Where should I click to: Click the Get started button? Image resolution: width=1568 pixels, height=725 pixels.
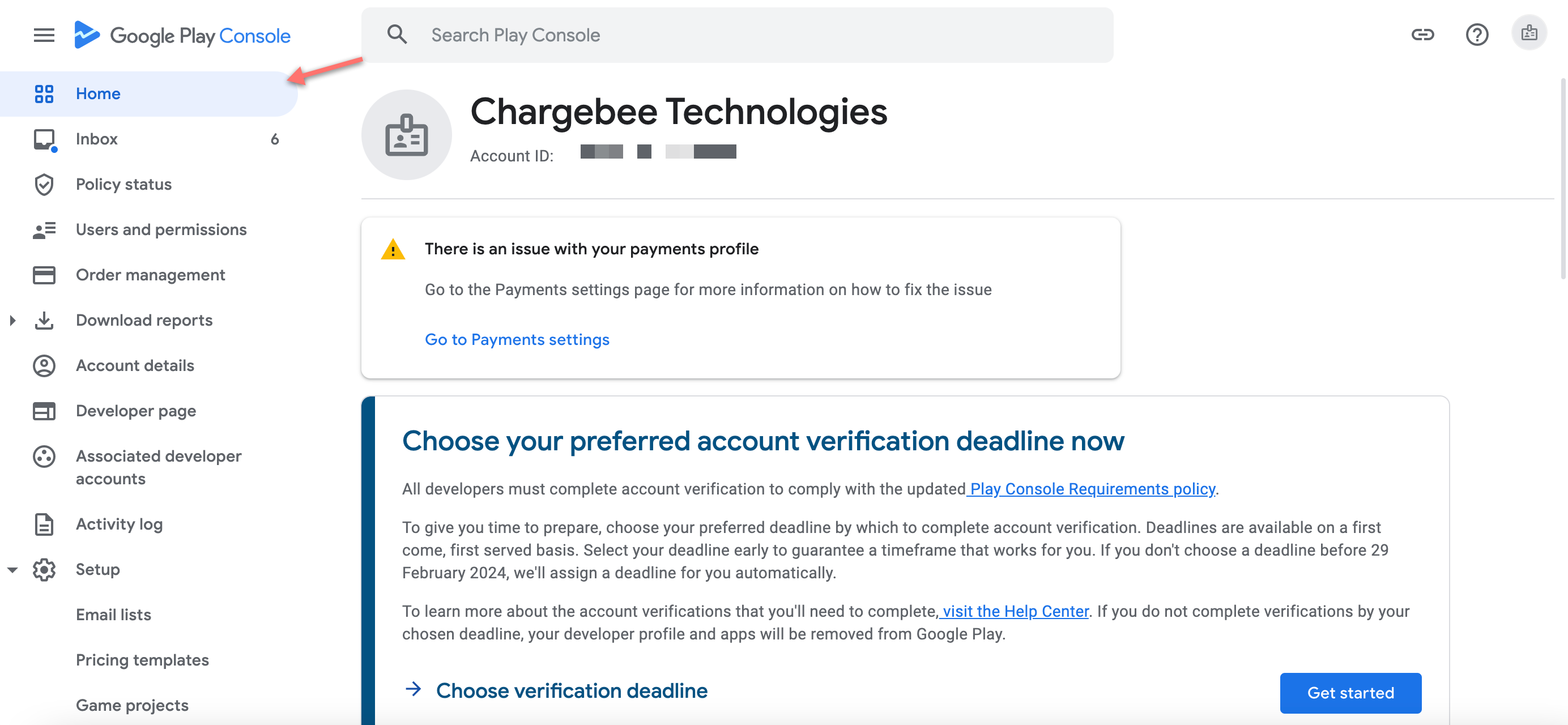click(1349, 693)
